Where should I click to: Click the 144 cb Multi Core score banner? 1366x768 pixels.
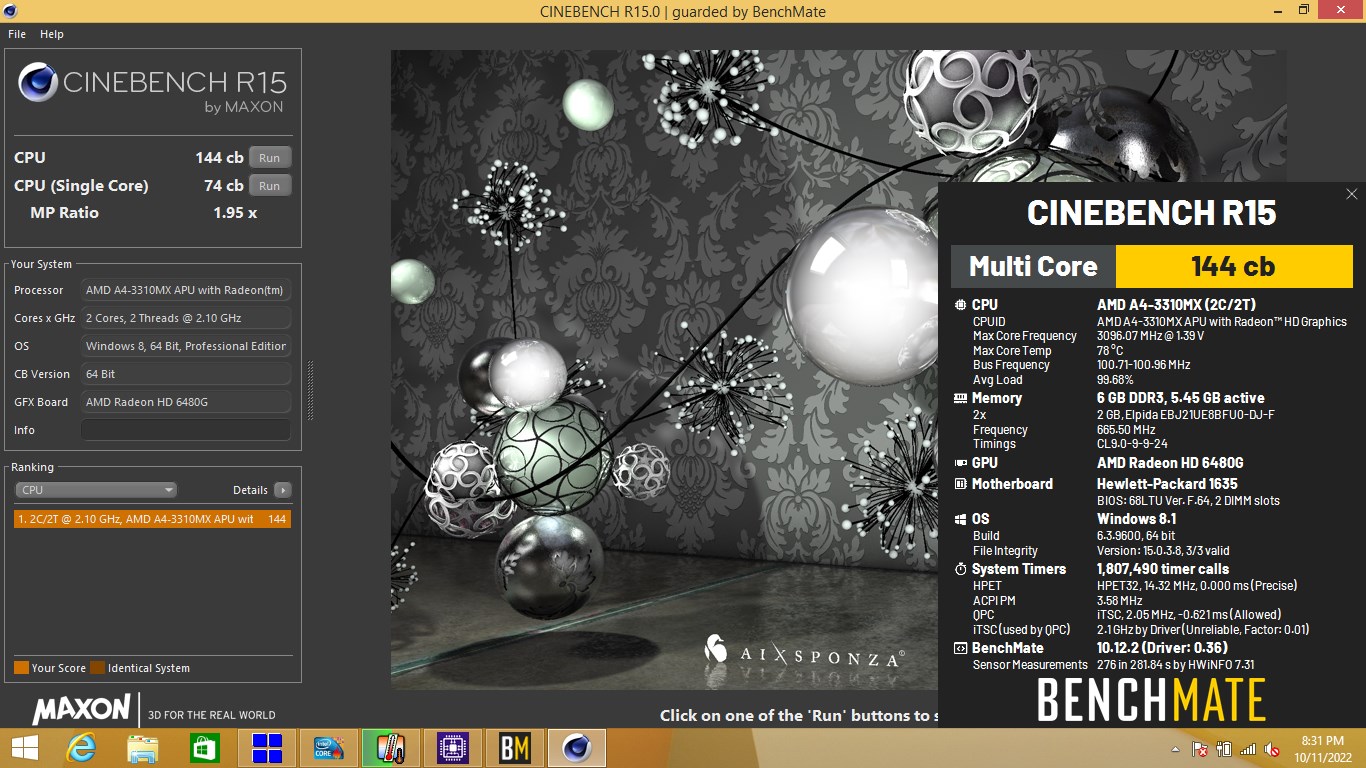point(1234,266)
